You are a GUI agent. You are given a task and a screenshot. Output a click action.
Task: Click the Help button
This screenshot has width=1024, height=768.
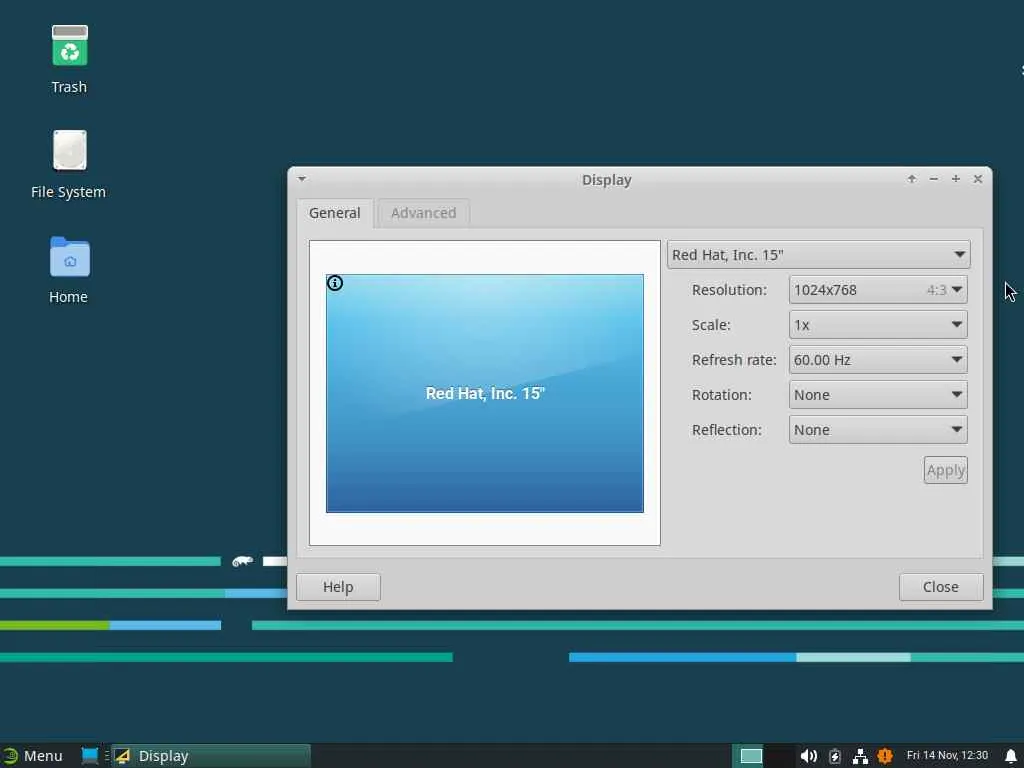click(338, 587)
